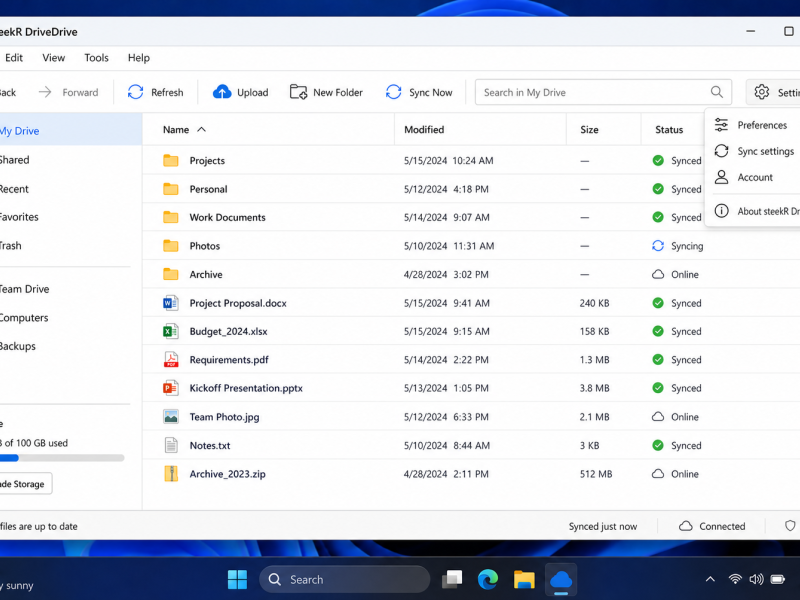
Task: Toggle the Name column sort arrow
Action: [x=202, y=129]
